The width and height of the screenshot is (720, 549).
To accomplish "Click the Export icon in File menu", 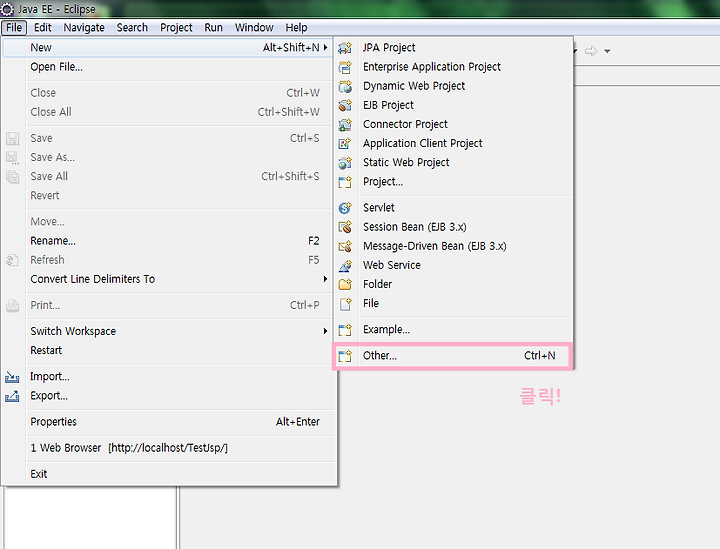I will point(12,396).
